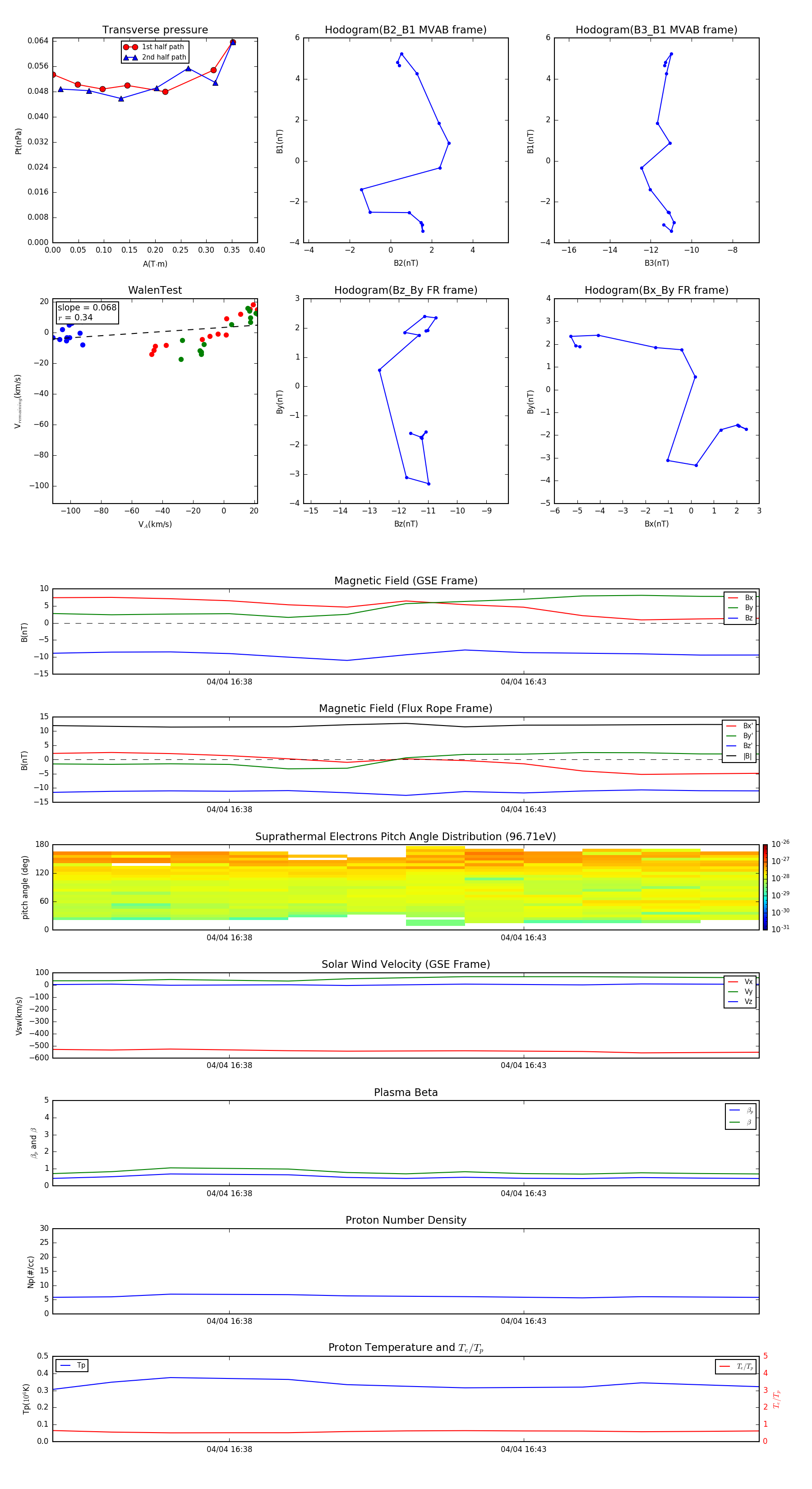Click the 'Bx(nT)' x-axis label

pos(656,524)
